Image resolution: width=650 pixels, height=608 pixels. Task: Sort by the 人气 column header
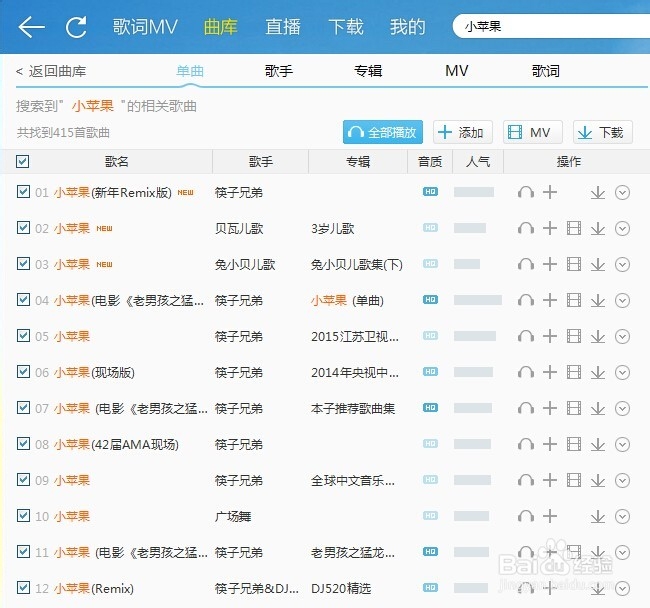pos(478,161)
